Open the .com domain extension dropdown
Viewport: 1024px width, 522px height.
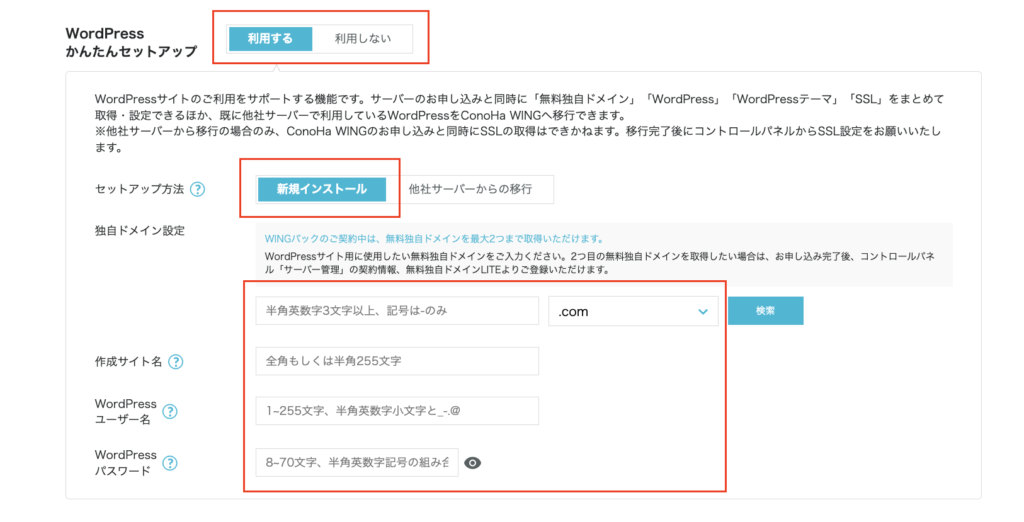pyautogui.click(x=633, y=312)
